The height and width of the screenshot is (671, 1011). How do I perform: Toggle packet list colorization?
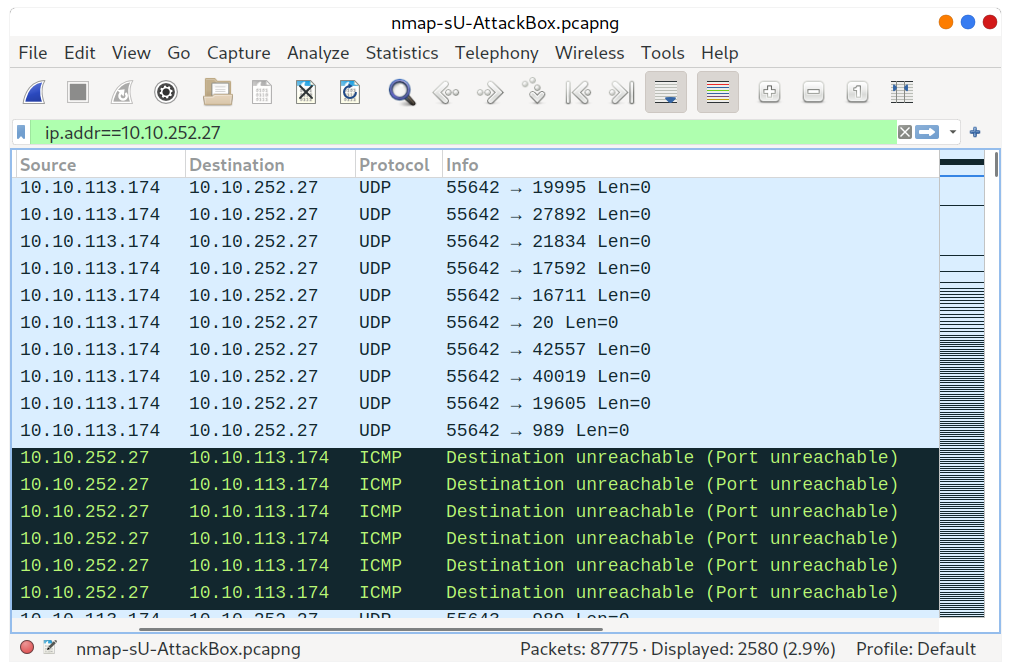718,92
